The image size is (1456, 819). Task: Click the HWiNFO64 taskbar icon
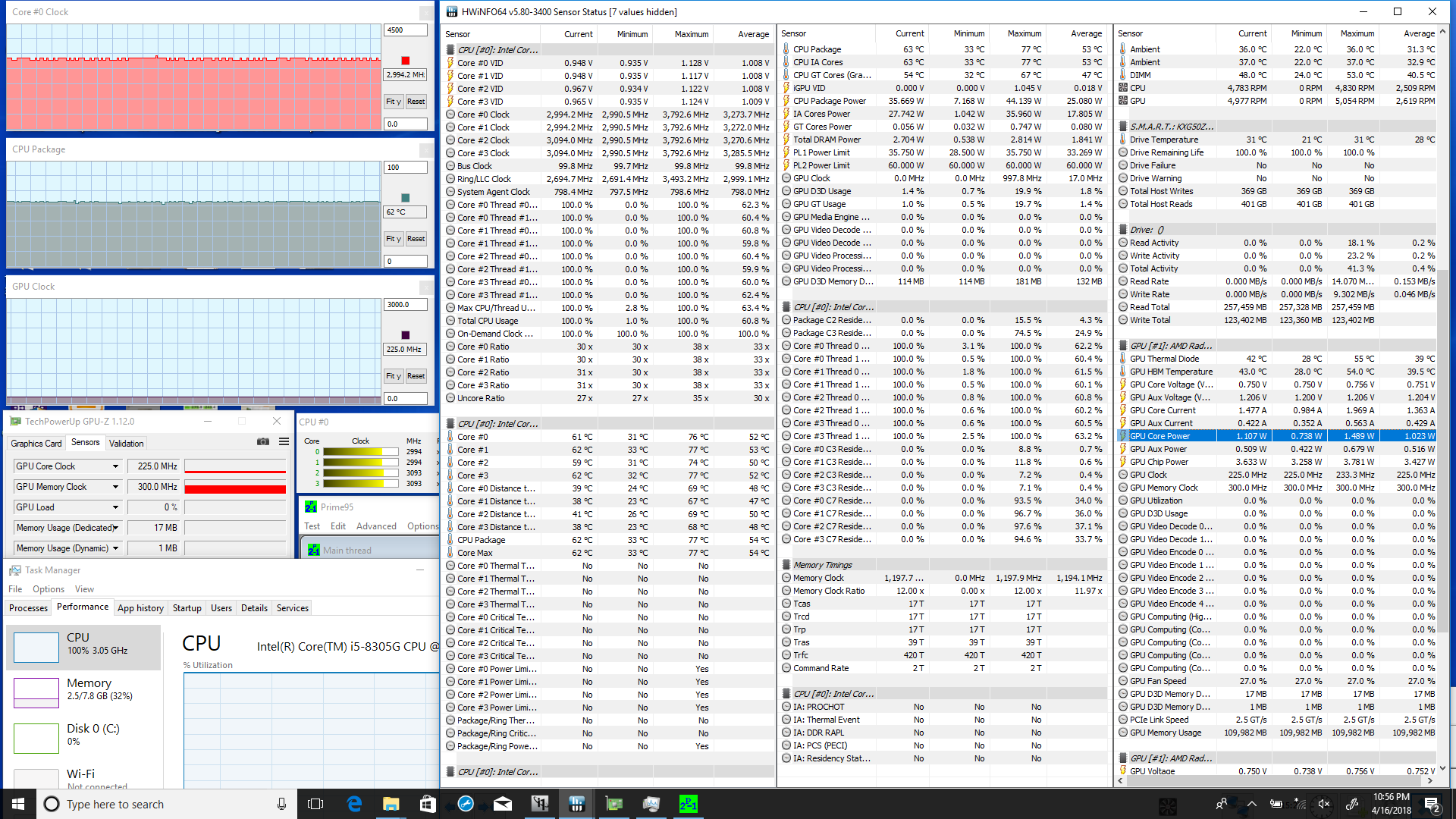[576, 804]
